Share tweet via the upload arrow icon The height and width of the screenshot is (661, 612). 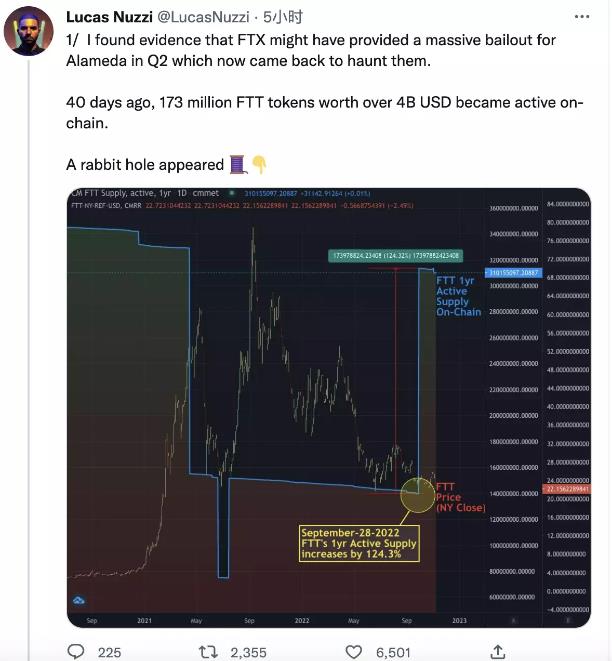tap(498, 651)
